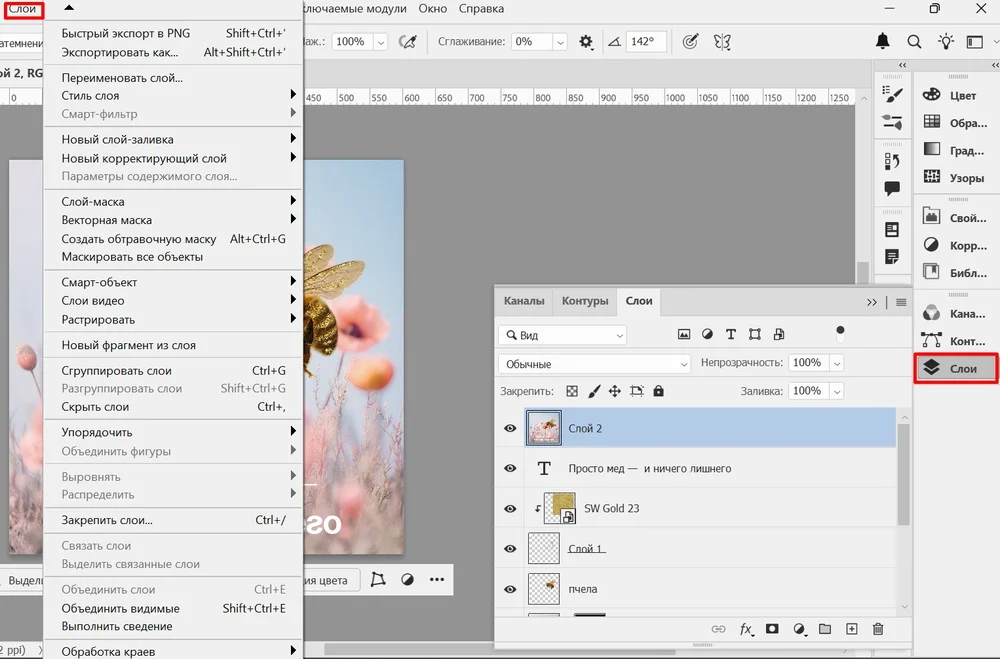This screenshot has height=659, width=1000.
Task: Expand the Непрозрачность opacity dropdown arrow
Action: pyautogui.click(x=836, y=363)
